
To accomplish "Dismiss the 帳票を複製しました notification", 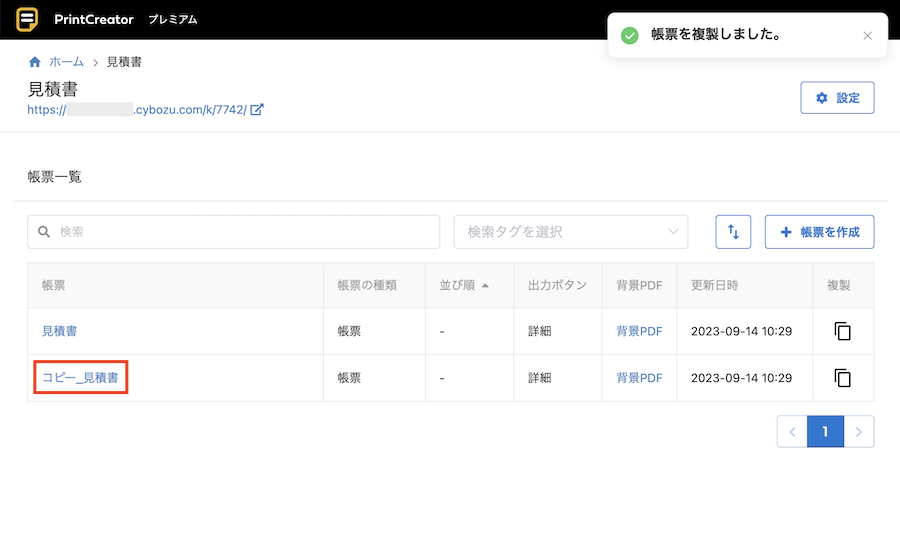I will click(x=867, y=36).
